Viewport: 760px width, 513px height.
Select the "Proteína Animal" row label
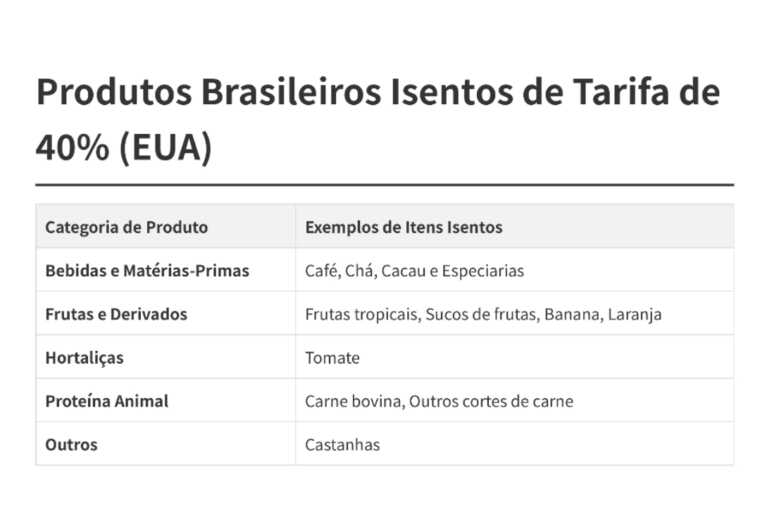(106, 401)
